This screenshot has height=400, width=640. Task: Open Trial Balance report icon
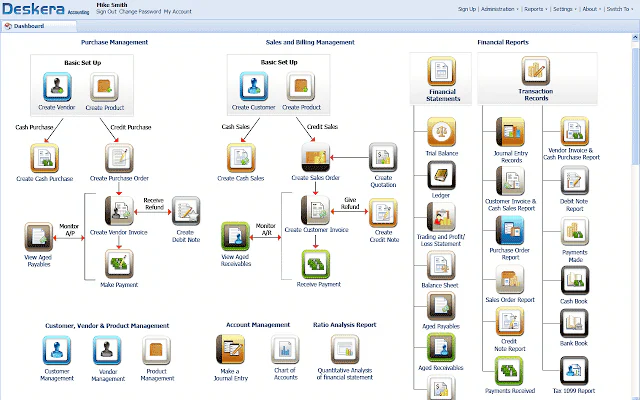click(442, 132)
